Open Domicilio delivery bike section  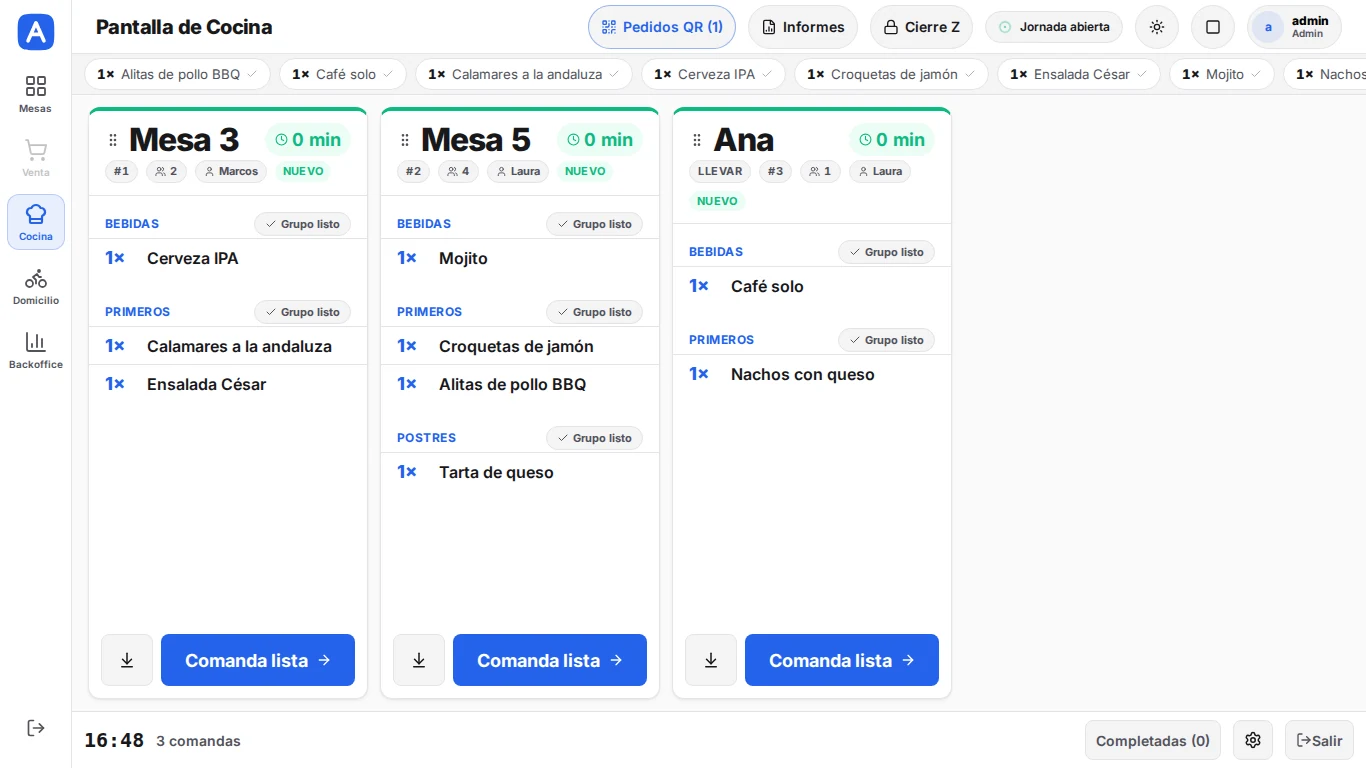coord(36,286)
